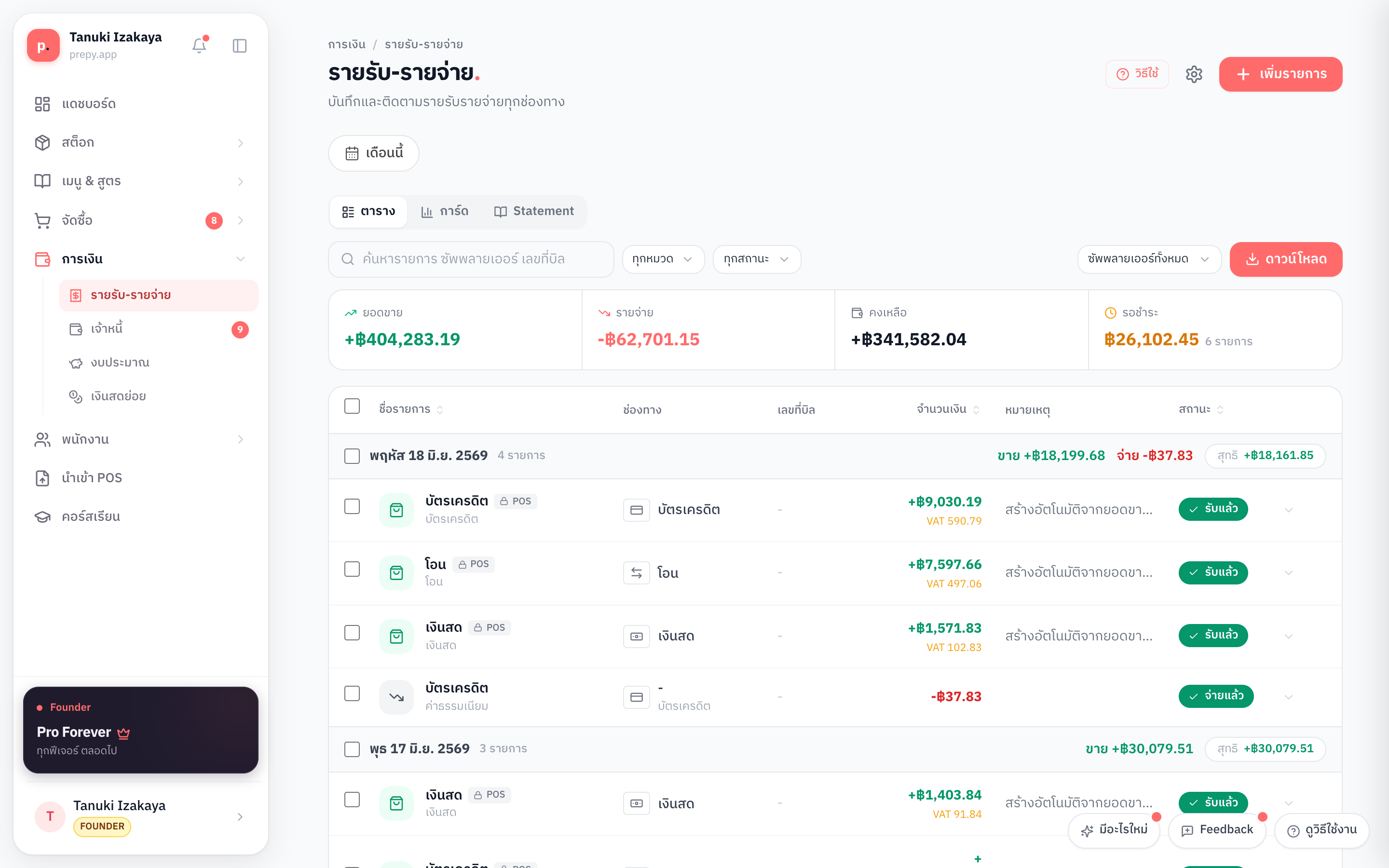1389x868 pixels.
Task: Click the นำเข้า POS file icon
Action: pyautogui.click(x=42, y=477)
